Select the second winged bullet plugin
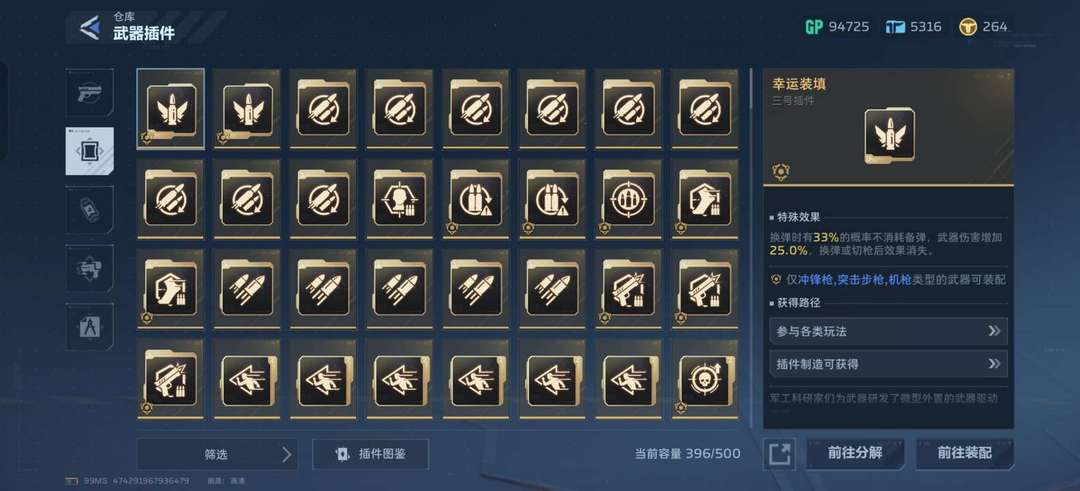Image resolution: width=1080 pixels, height=491 pixels. (x=247, y=109)
